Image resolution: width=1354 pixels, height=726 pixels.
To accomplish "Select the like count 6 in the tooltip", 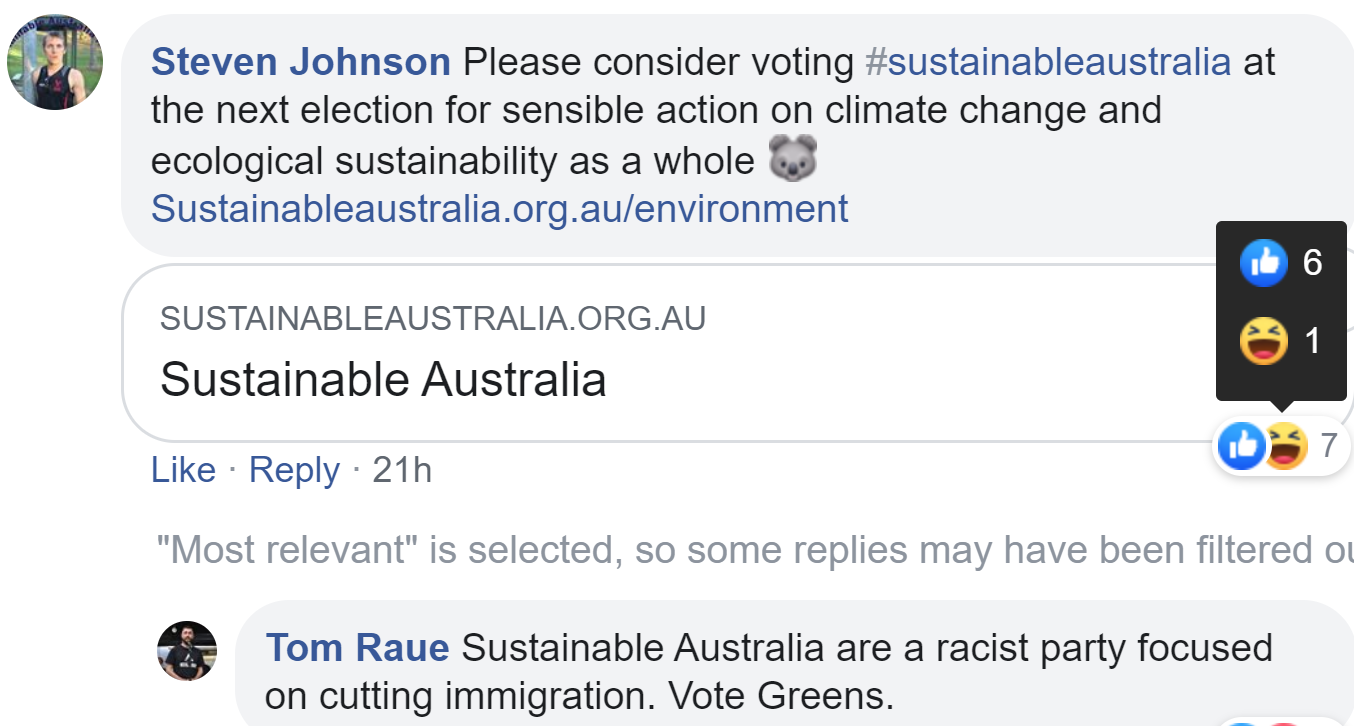I will click(x=1312, y=263).
